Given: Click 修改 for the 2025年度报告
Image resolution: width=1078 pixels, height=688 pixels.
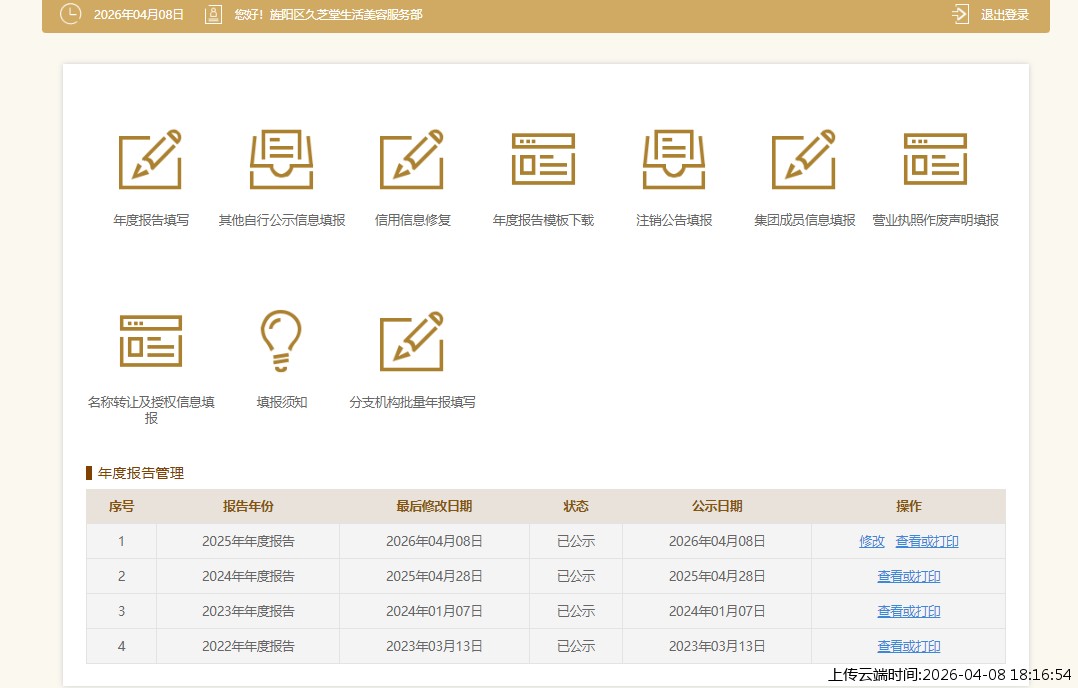Looking at the screenshot, I should [x=872, y=542].
